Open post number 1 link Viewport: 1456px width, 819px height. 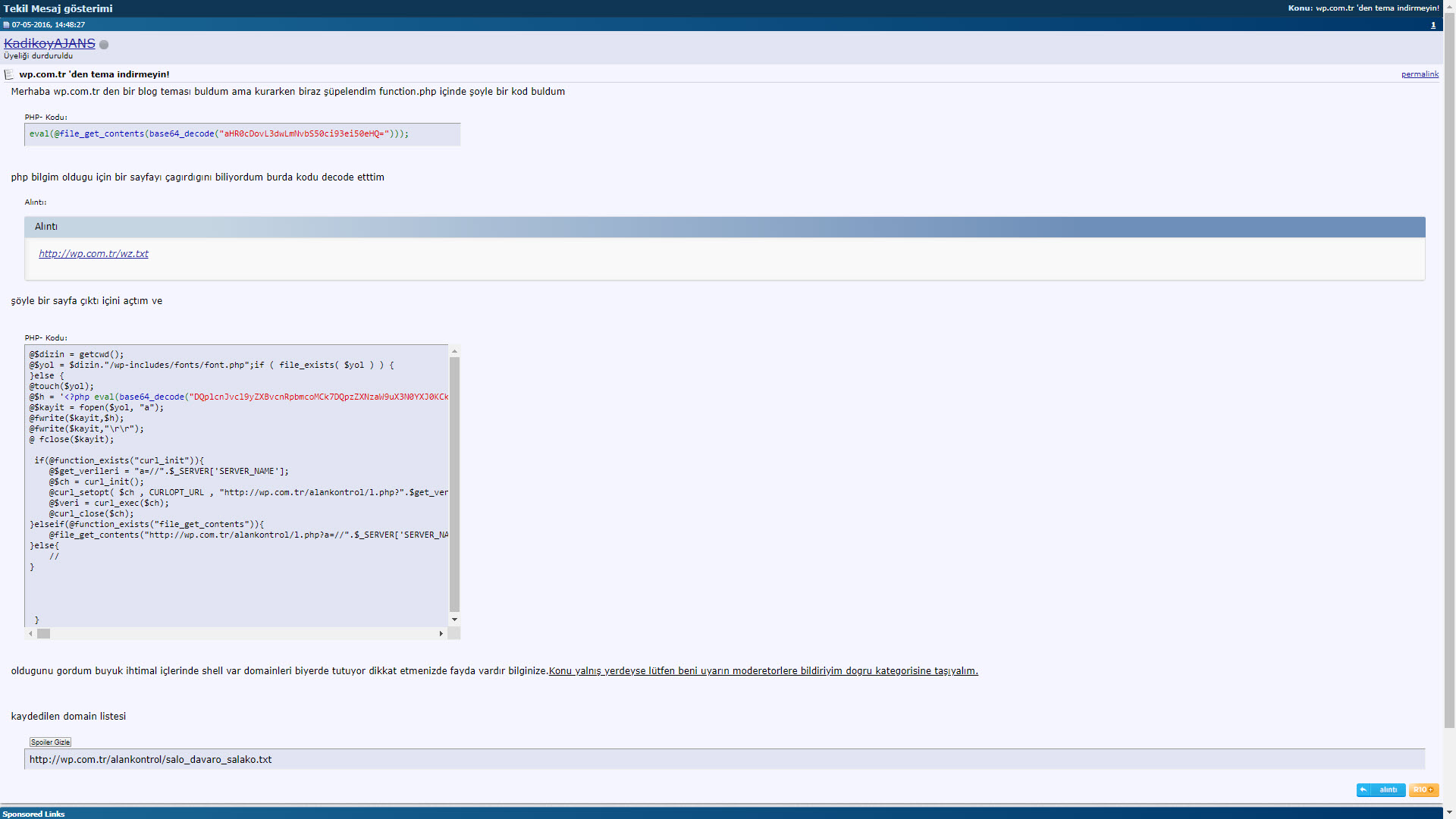tap(1433, 25)
